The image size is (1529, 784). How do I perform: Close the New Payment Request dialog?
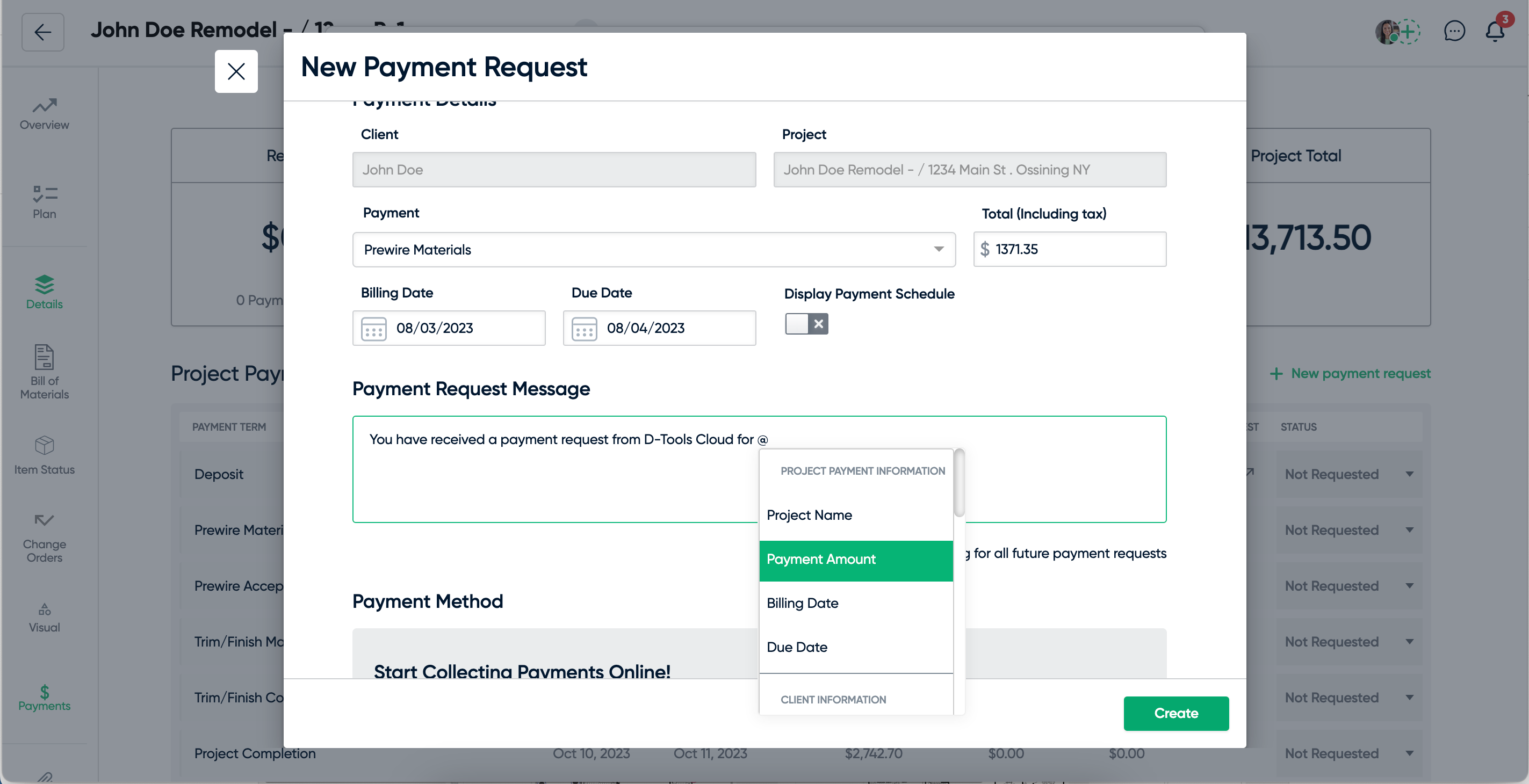point(236,71)
